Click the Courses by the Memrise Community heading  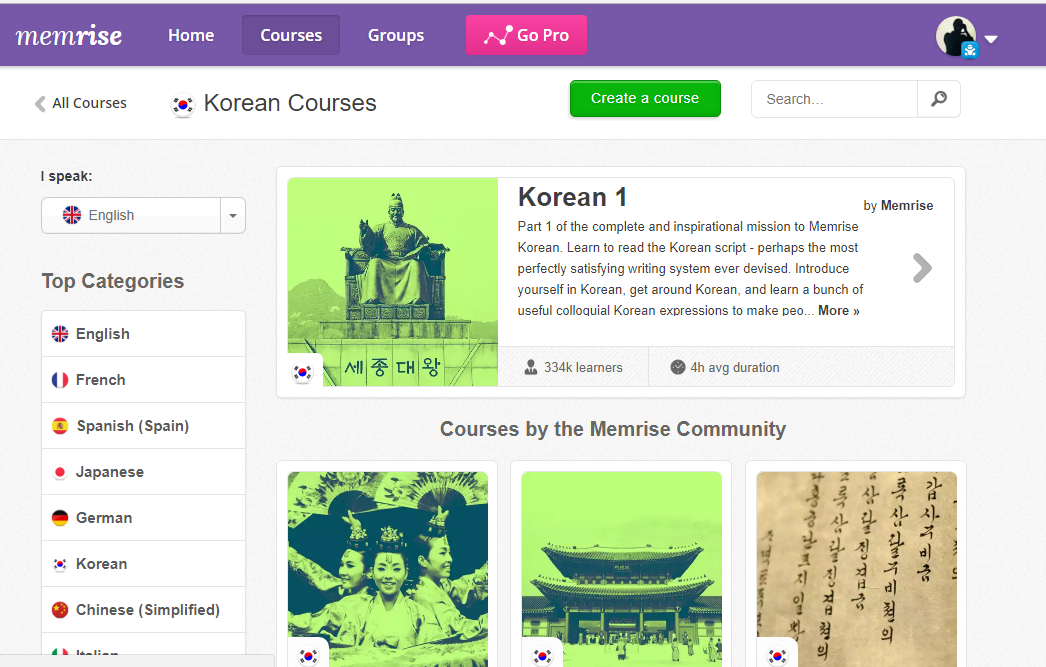pyautogui.click(x=612, y=429)
